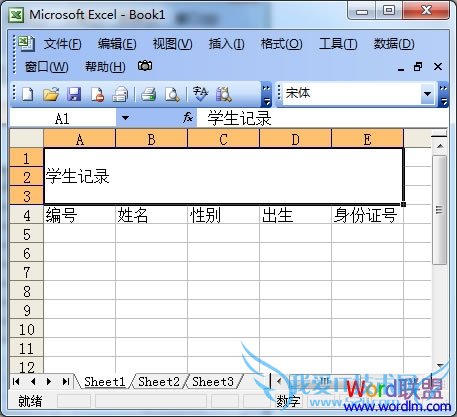Select column B header
457x417 pixels.
151,139
